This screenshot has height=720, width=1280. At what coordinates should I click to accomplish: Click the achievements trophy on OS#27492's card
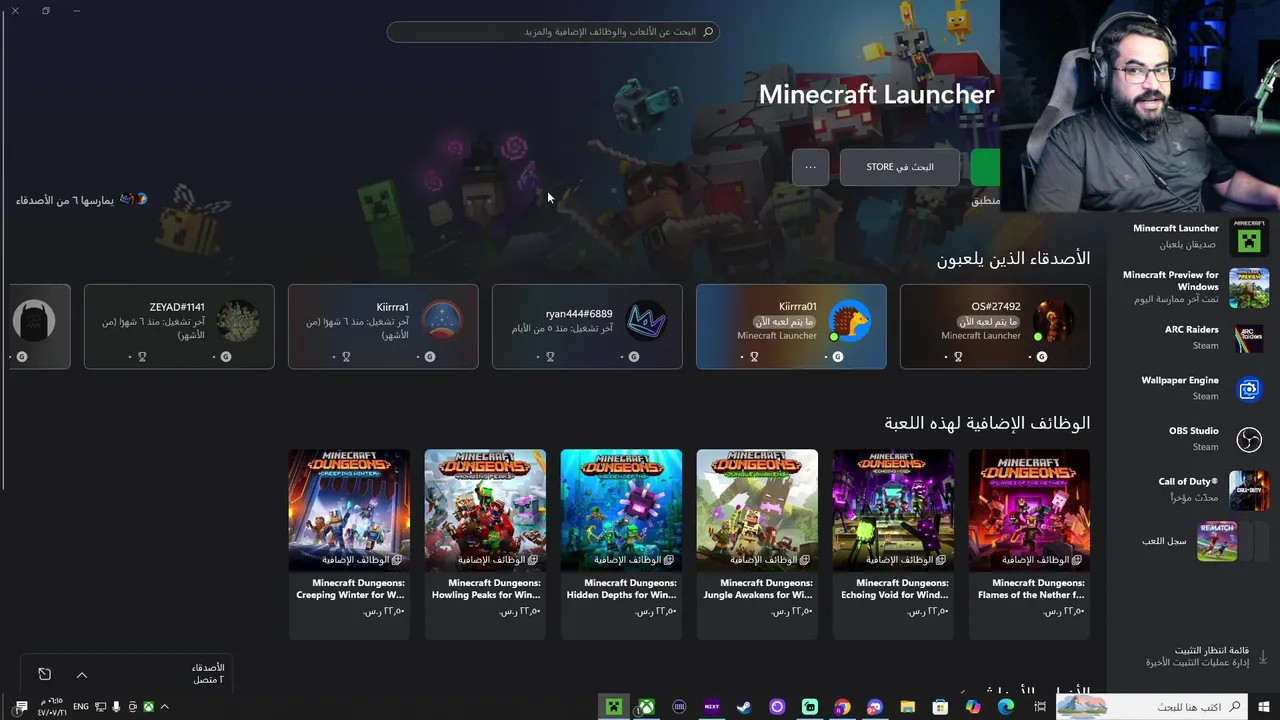(x=958, y=357)
